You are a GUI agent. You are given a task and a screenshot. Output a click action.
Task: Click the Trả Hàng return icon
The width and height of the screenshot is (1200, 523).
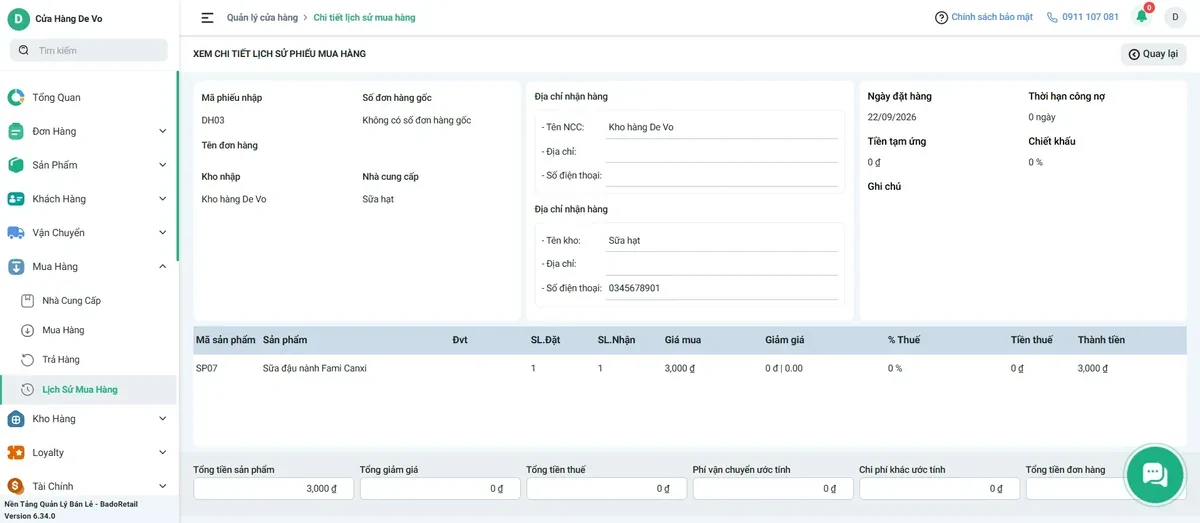[x=28, y=359]
